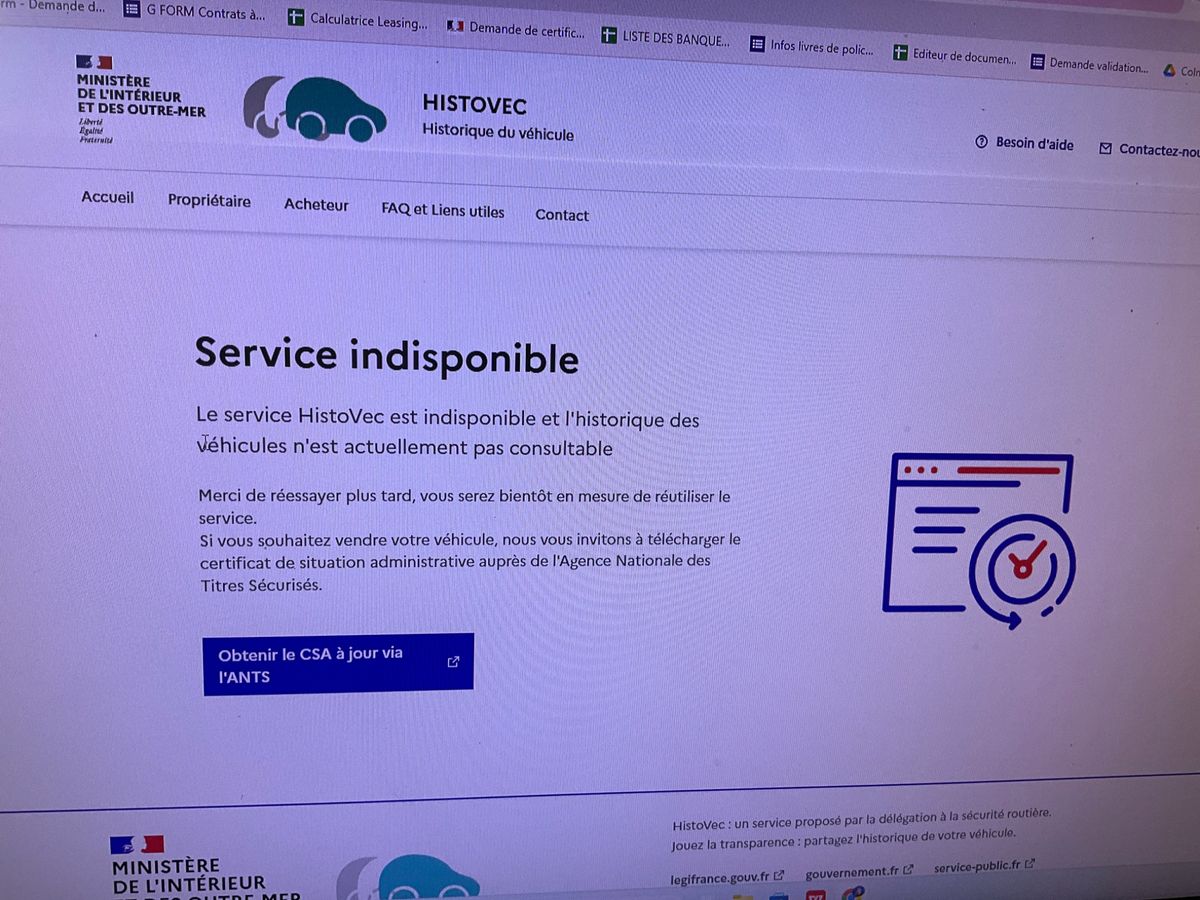Screen dimensions: 1200x900
Task: Open the 'Demande validation...' bookmark
Action: [x=1090, y=64]
